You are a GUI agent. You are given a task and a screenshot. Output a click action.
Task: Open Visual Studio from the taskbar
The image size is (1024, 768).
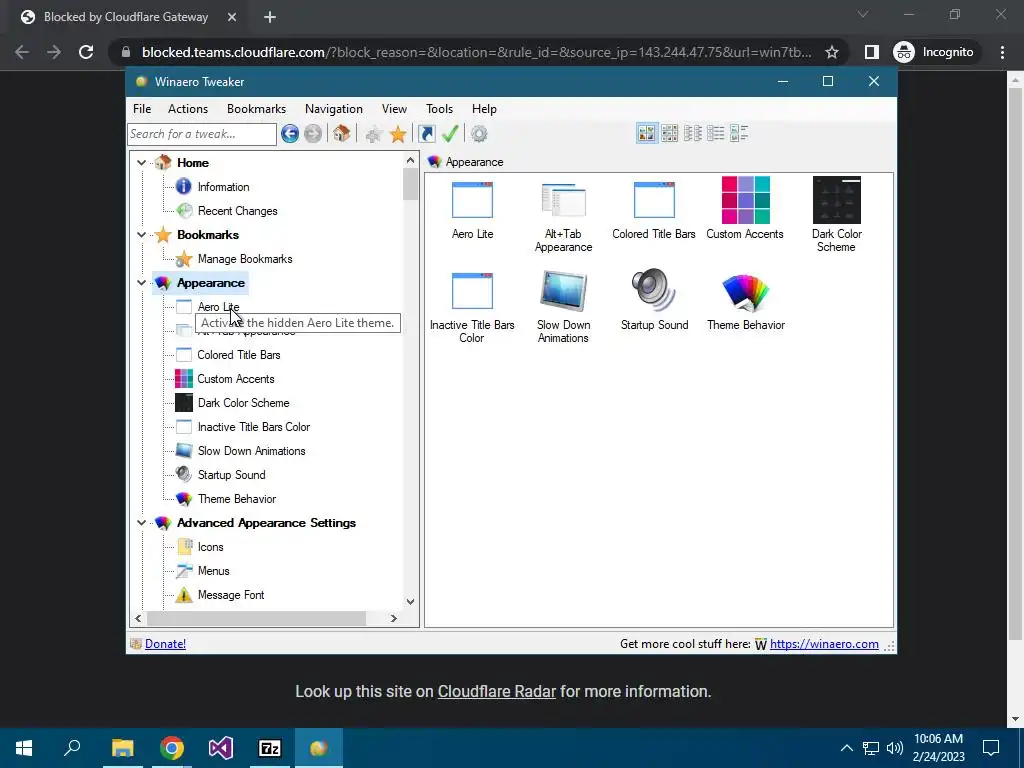[221, 748]
